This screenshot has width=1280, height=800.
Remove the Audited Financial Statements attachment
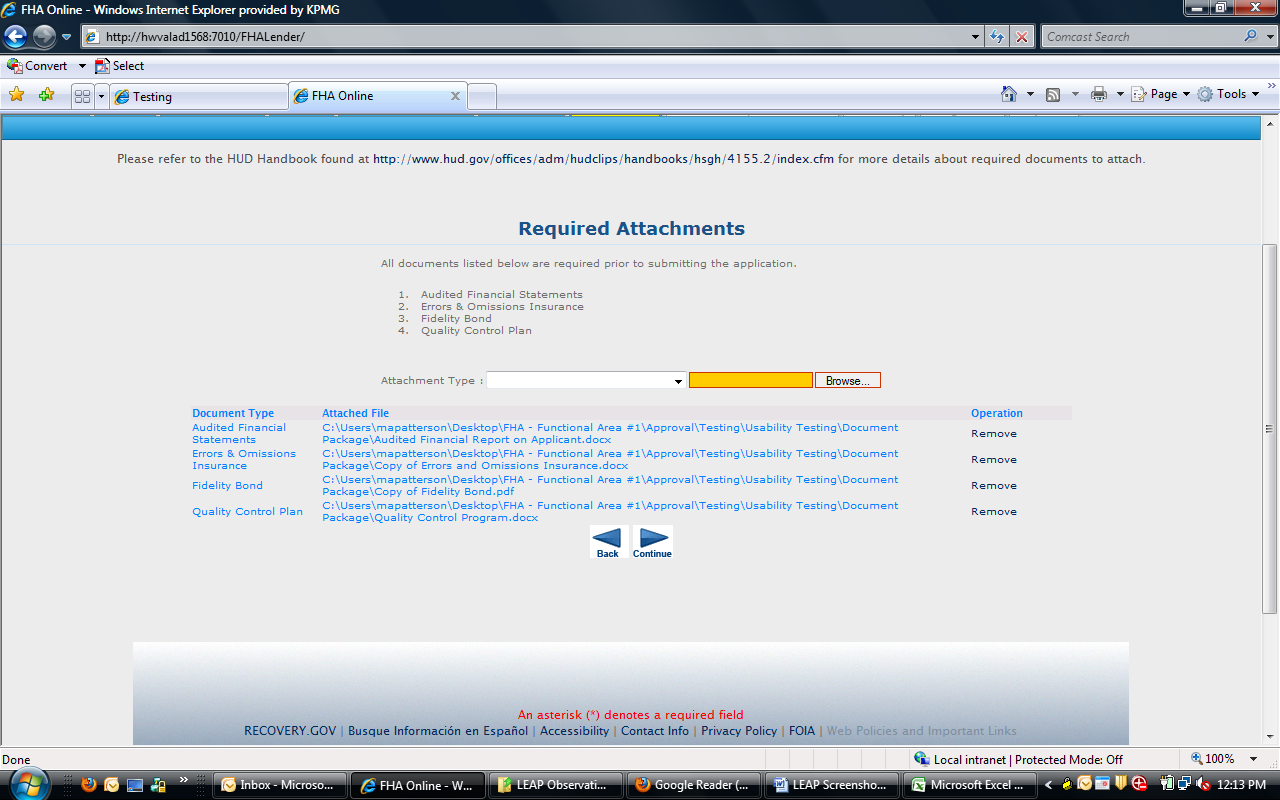pos(994,434)
